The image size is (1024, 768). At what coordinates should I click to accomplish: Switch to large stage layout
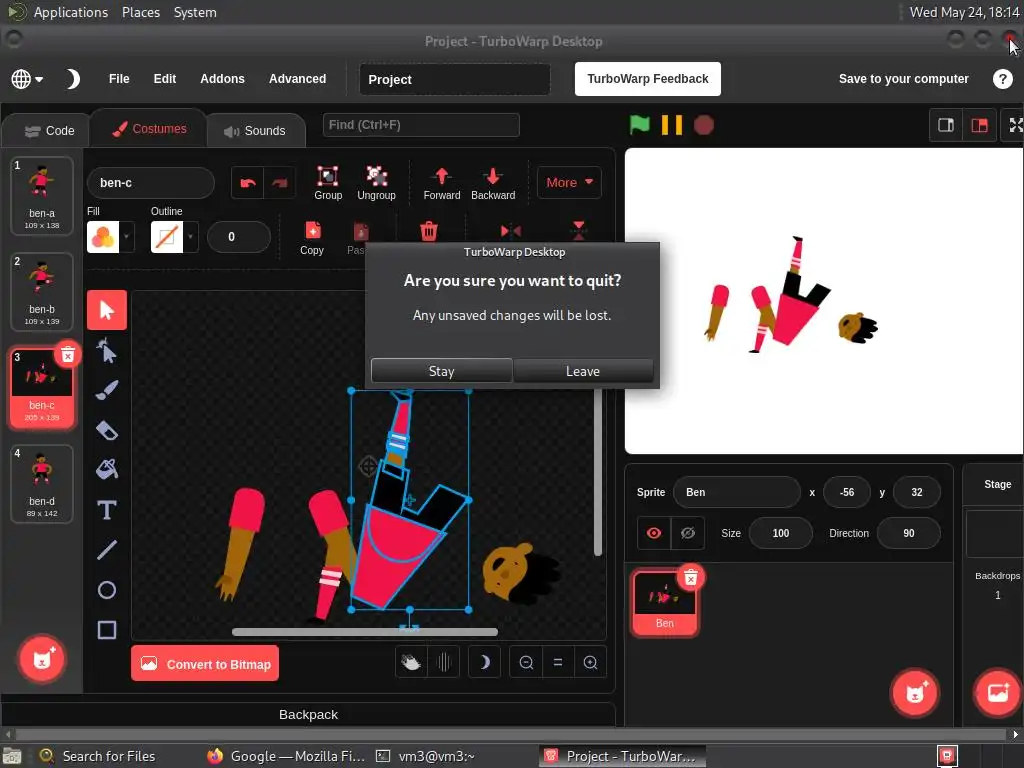980,125
